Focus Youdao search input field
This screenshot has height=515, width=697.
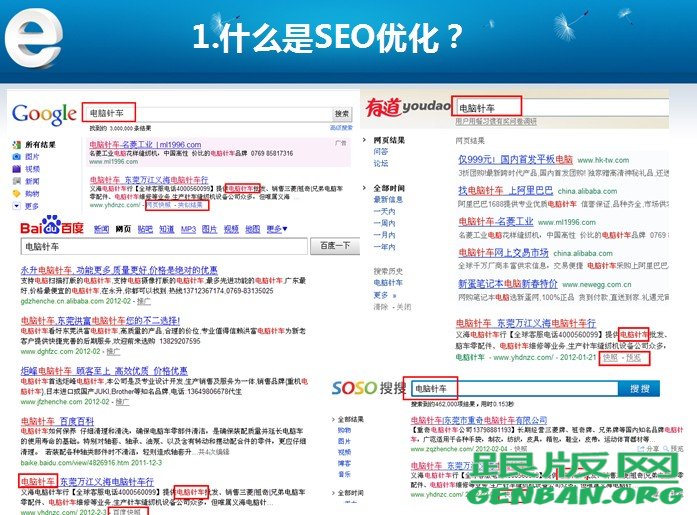click(x=561, y=108)
